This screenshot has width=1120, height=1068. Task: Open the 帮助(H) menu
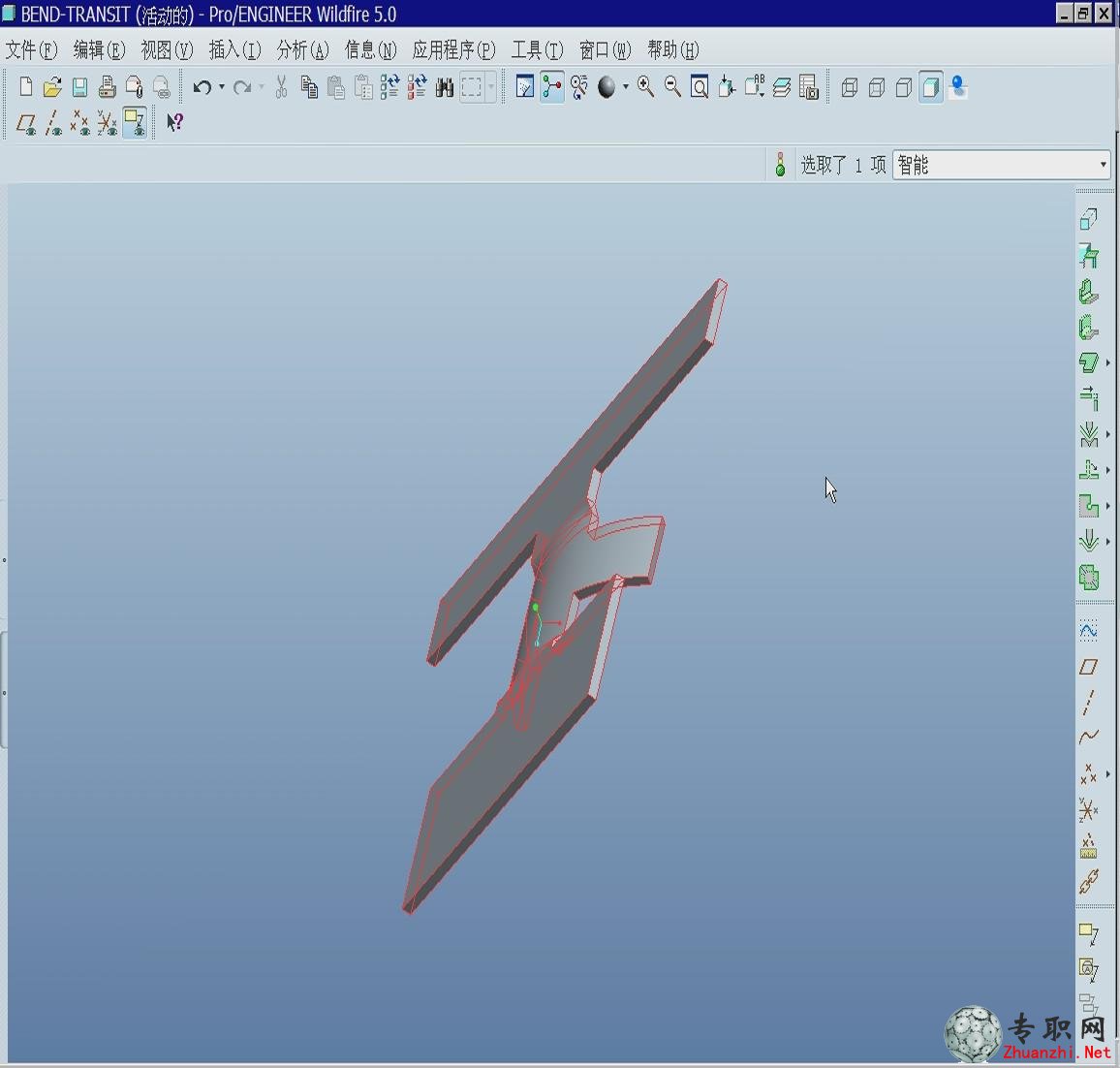[672, 50]
